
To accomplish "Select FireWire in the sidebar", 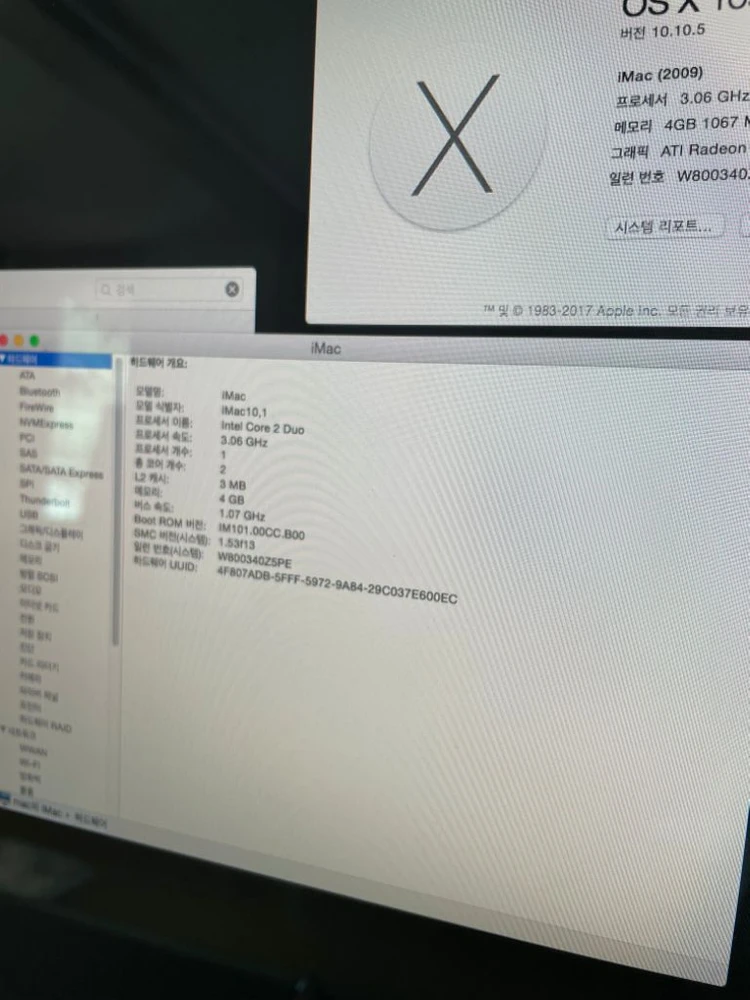I will [x=36, y=407].
